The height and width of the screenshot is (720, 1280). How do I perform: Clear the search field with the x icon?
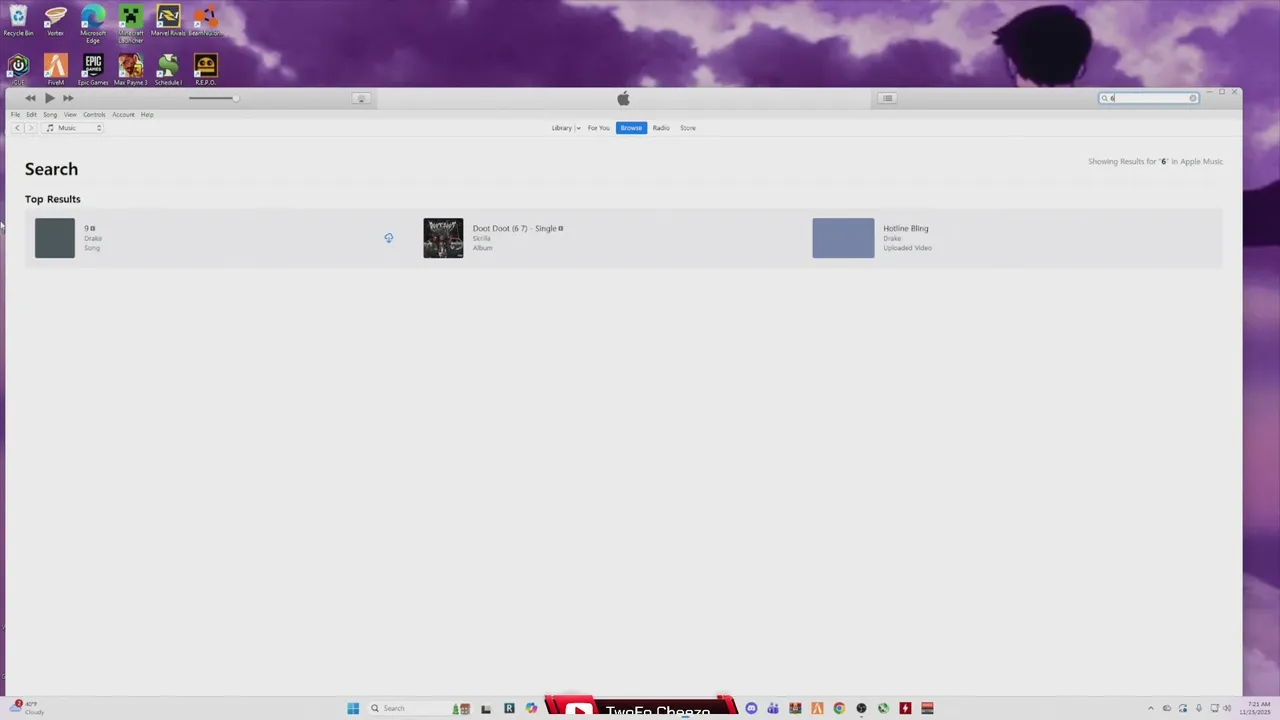1193,98
